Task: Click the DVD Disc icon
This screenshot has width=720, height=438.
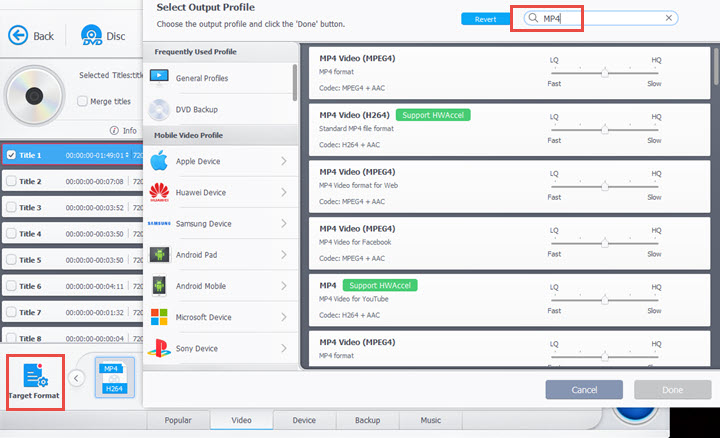Action: 91,35
